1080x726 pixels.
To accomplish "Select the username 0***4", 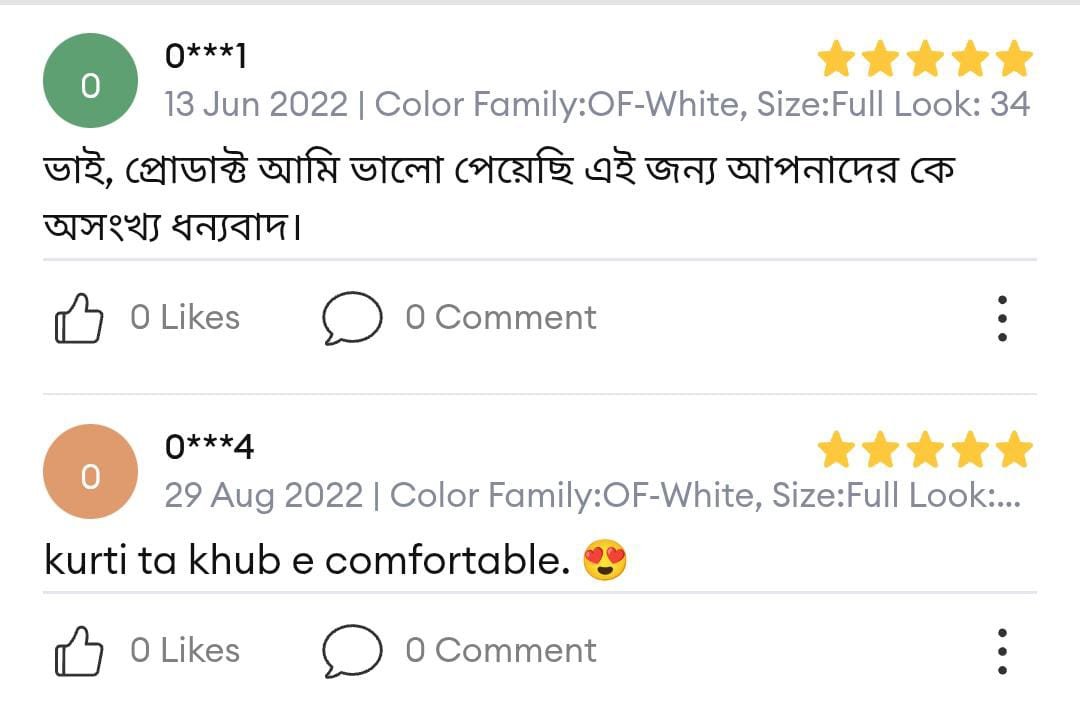I will pos(209,447).
